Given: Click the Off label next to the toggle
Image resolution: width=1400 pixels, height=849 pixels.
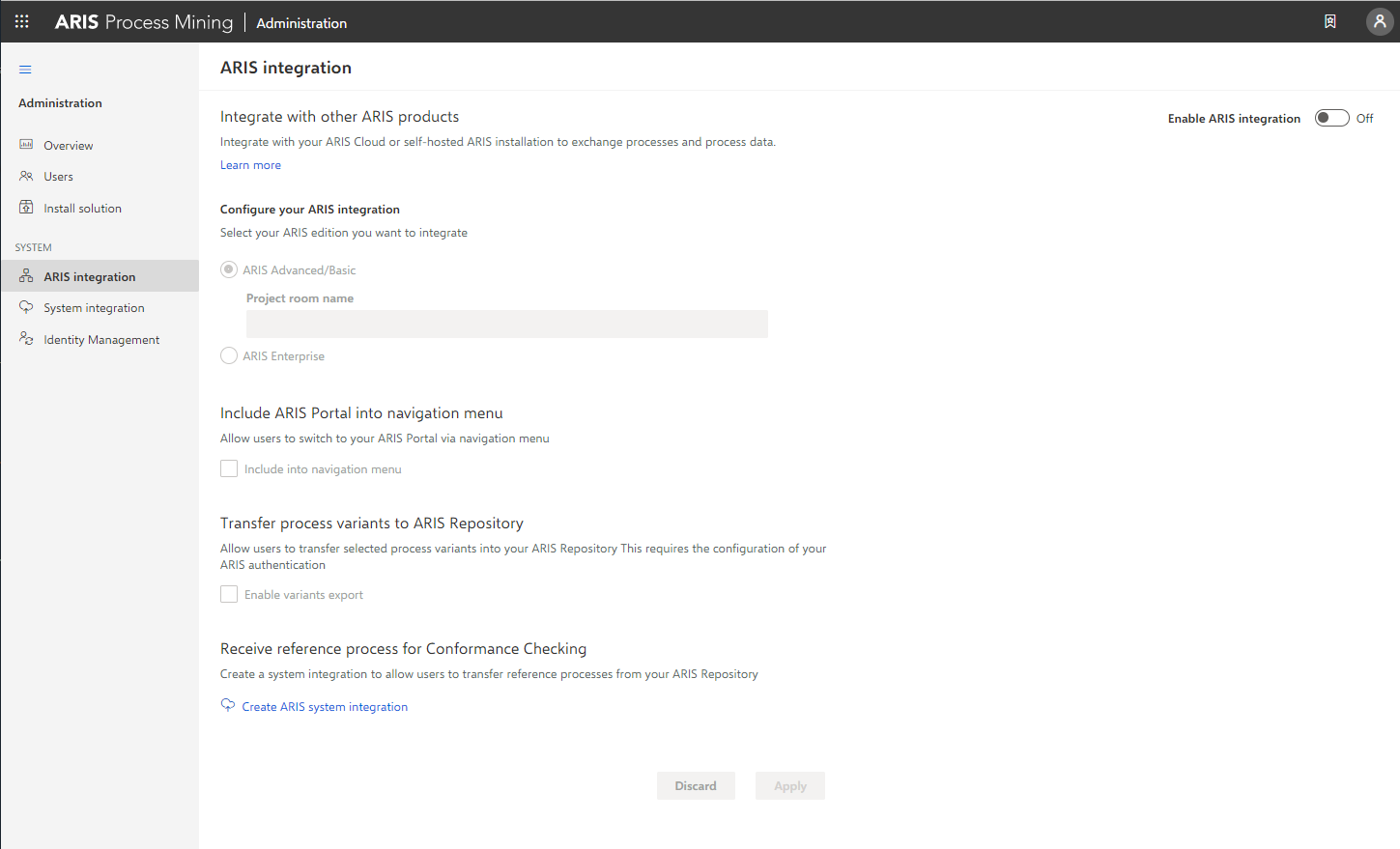Looking at the screenshot, I should 1364,118.
